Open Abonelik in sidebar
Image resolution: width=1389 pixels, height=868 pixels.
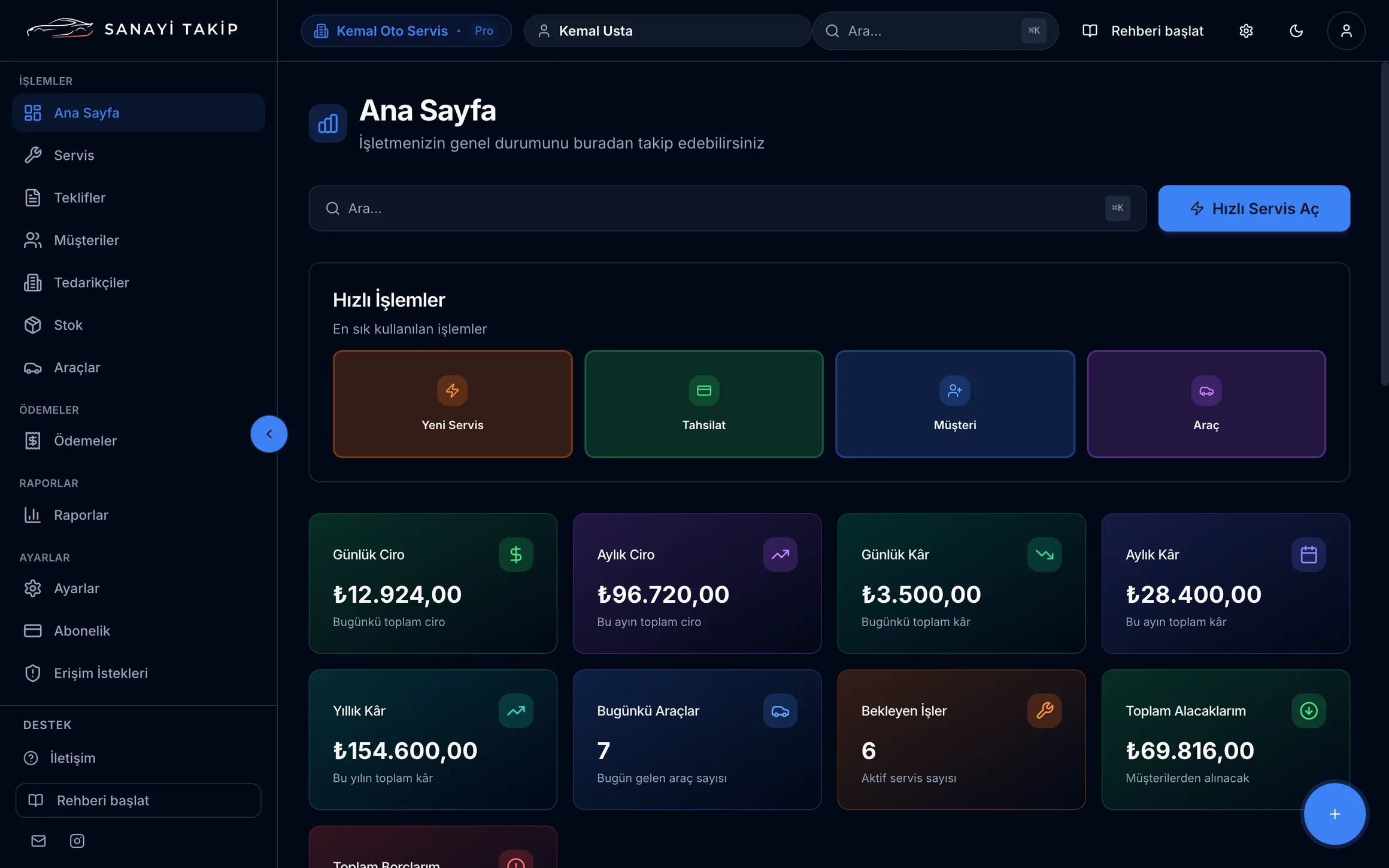138,630
